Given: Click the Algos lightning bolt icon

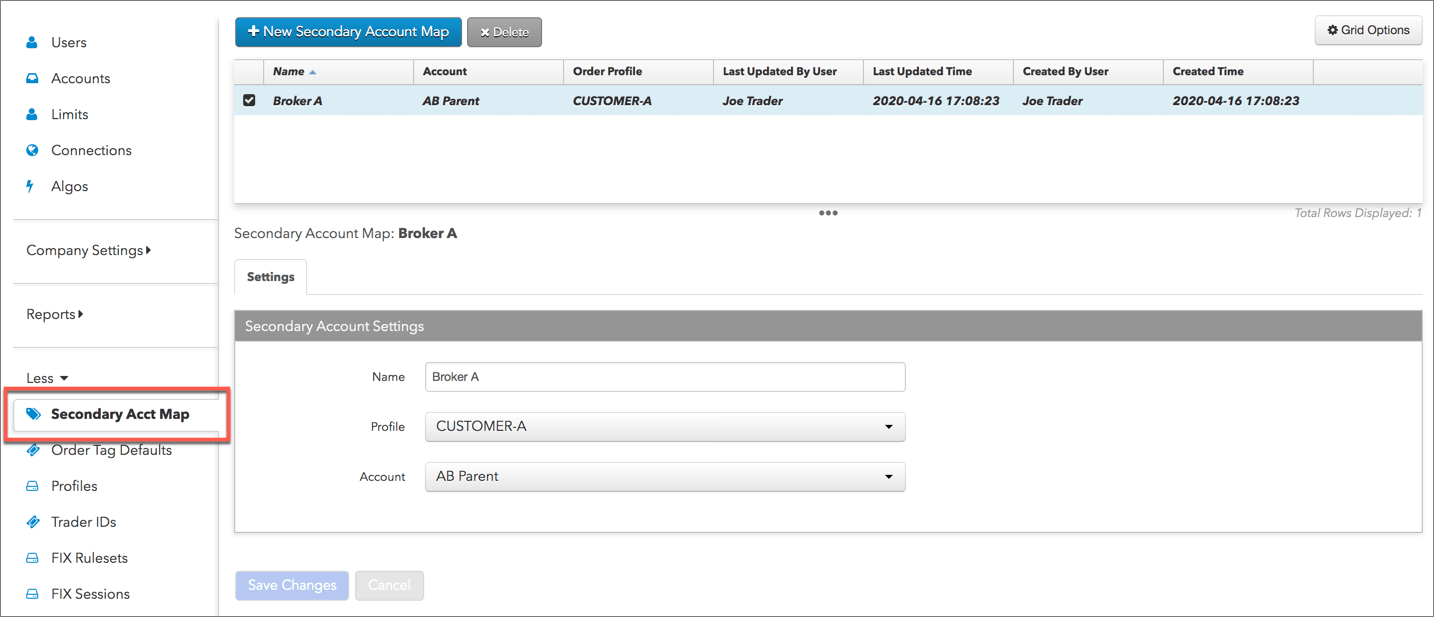Looking at the screenshot, I should pos(31,186).
